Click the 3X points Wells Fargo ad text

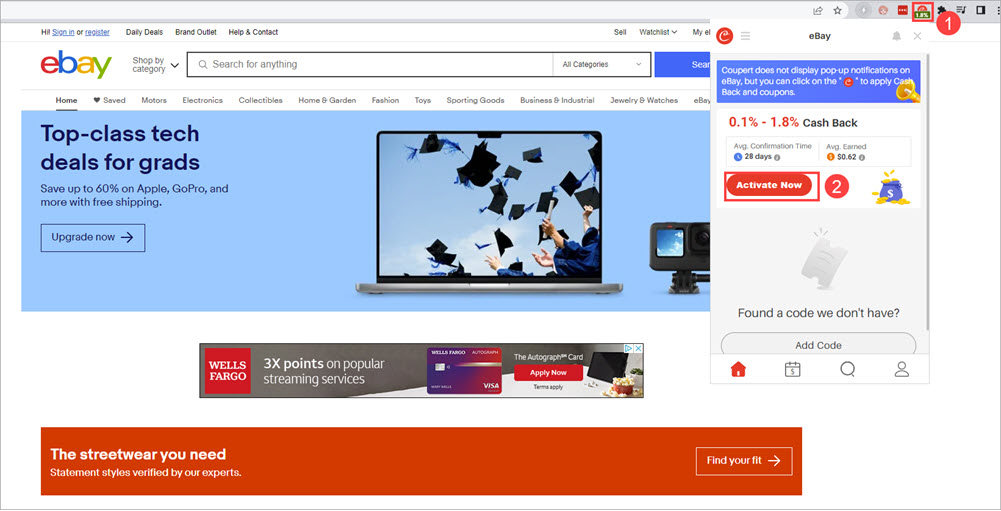[x=324, y=371]
